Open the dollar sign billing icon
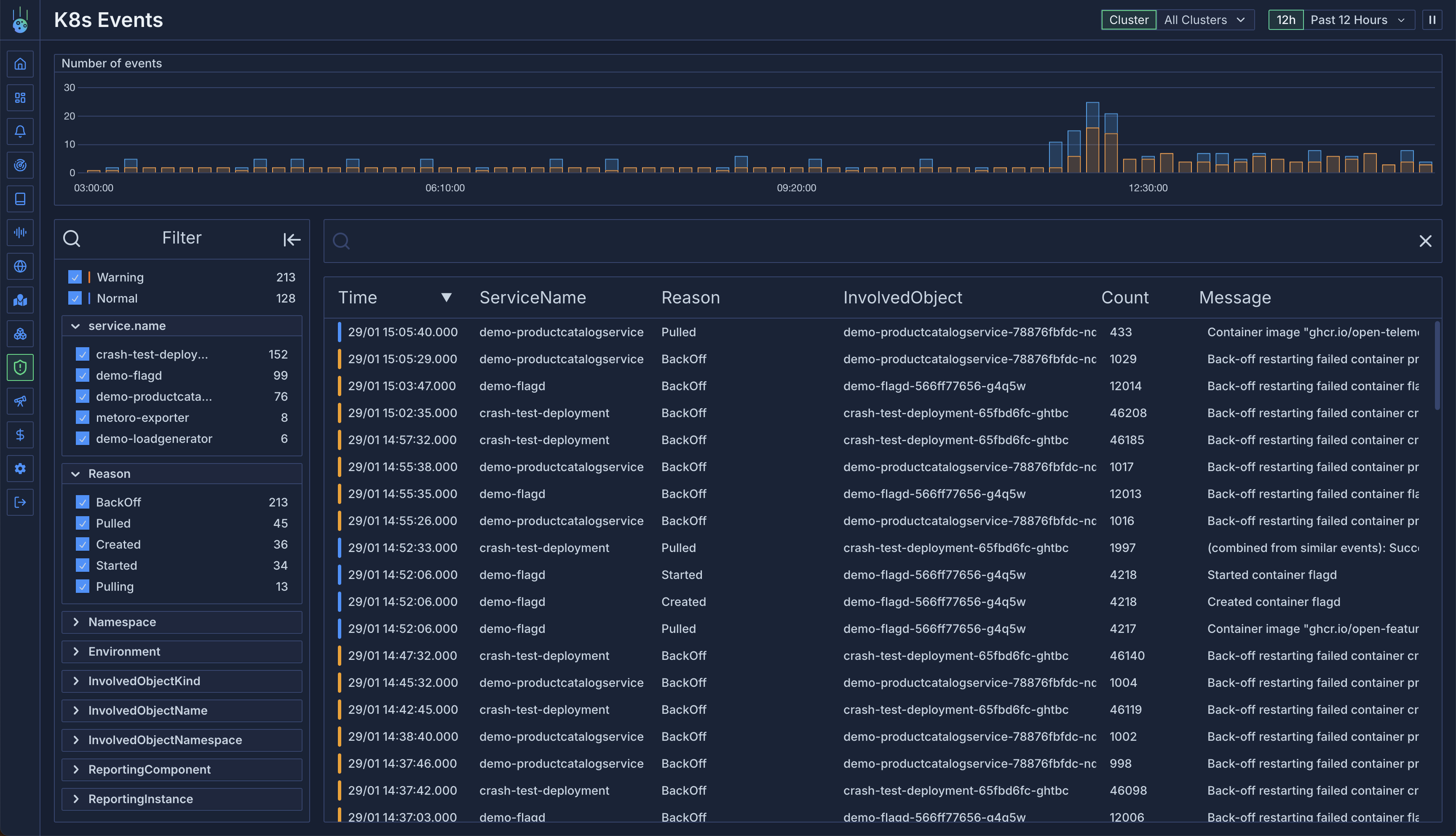This screenshot has height=836, width=1456. [20, 435]
